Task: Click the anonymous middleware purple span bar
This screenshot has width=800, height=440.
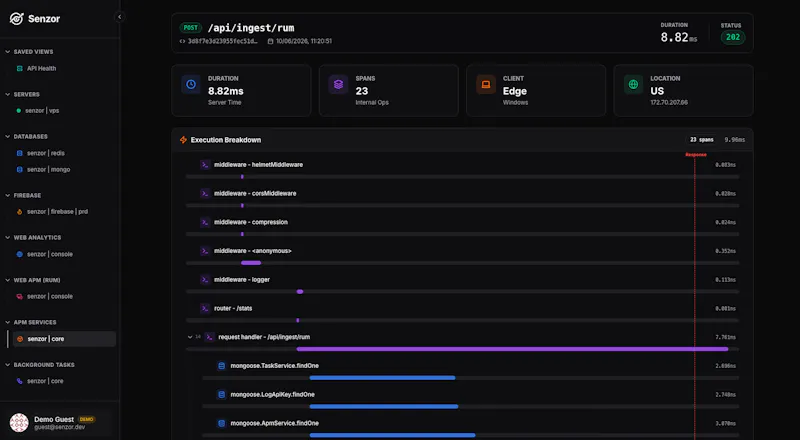Action: click(251, 263)
